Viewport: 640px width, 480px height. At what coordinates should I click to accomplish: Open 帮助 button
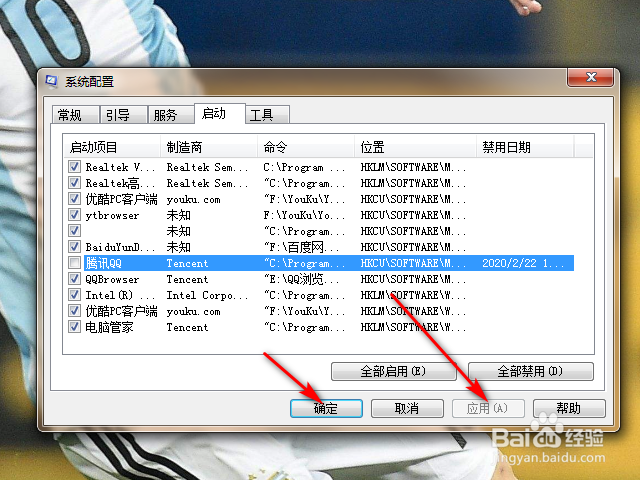click(x=569, y=408)
